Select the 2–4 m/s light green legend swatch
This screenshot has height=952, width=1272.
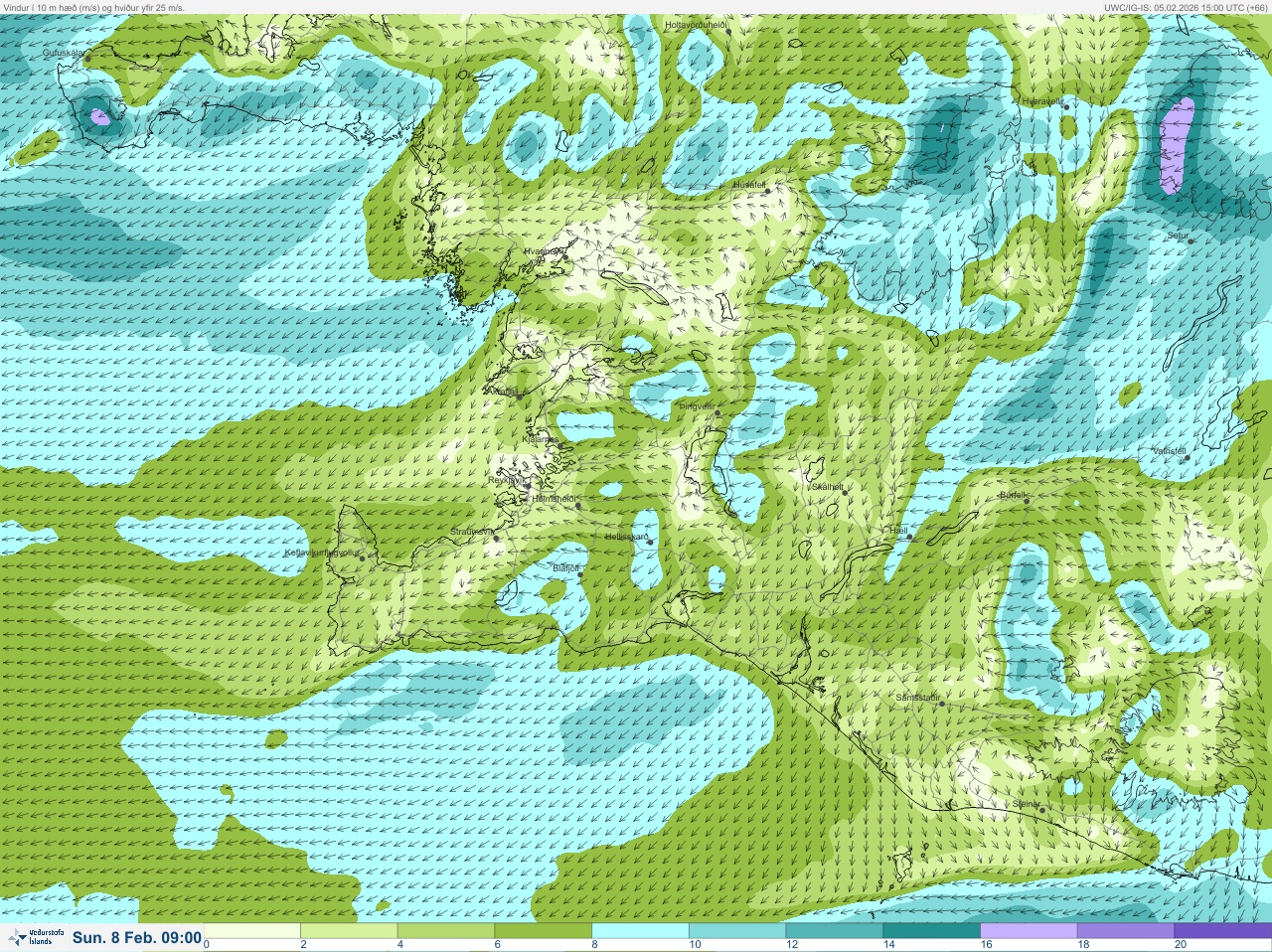pos(350,931)
